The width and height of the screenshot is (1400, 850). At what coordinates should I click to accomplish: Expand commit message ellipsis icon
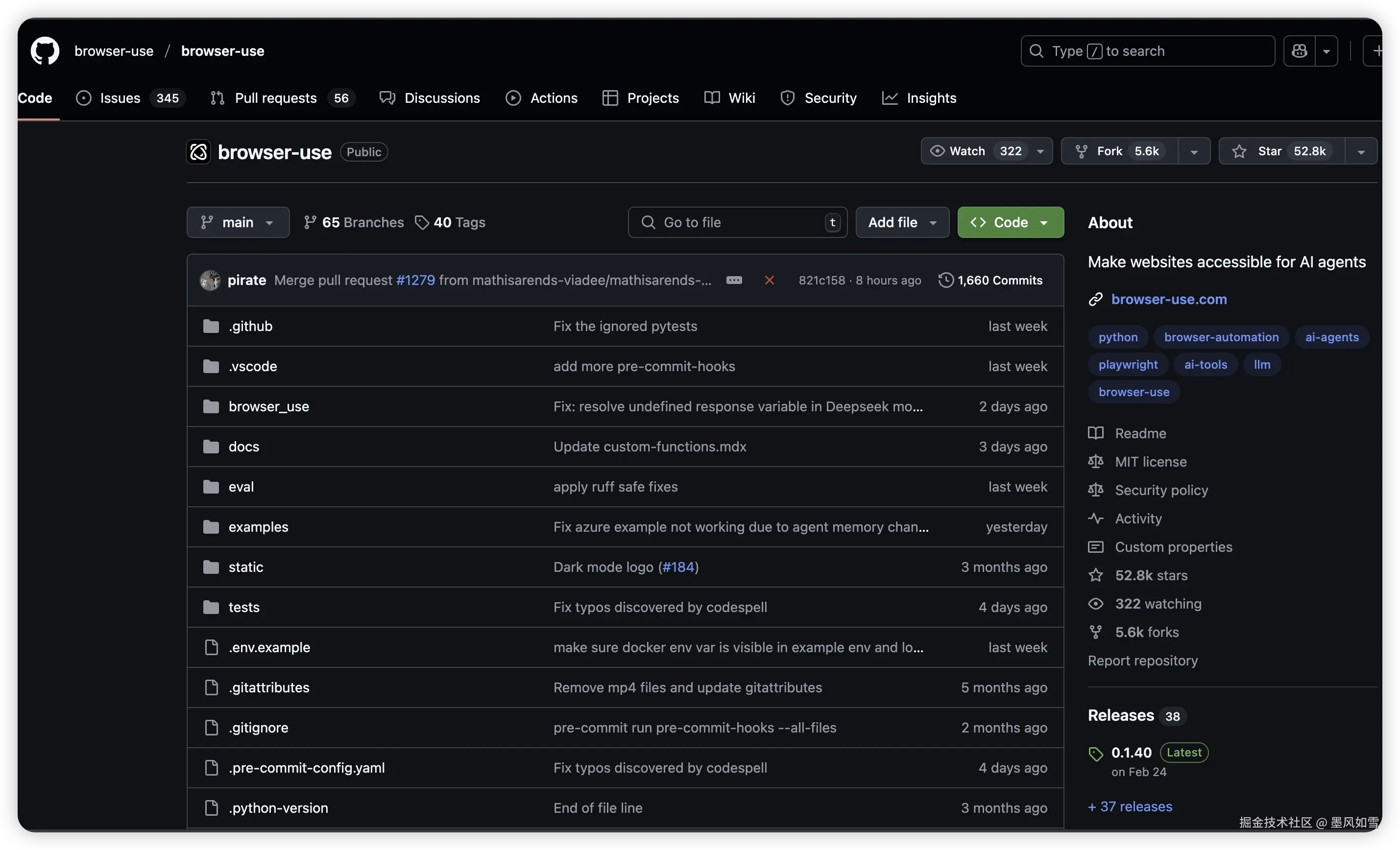pos(733,280)
